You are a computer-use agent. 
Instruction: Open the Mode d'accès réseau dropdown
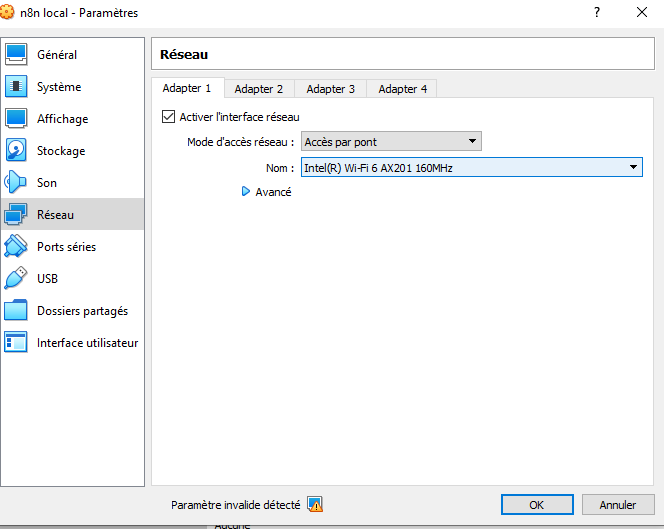[x=391, y=142]
